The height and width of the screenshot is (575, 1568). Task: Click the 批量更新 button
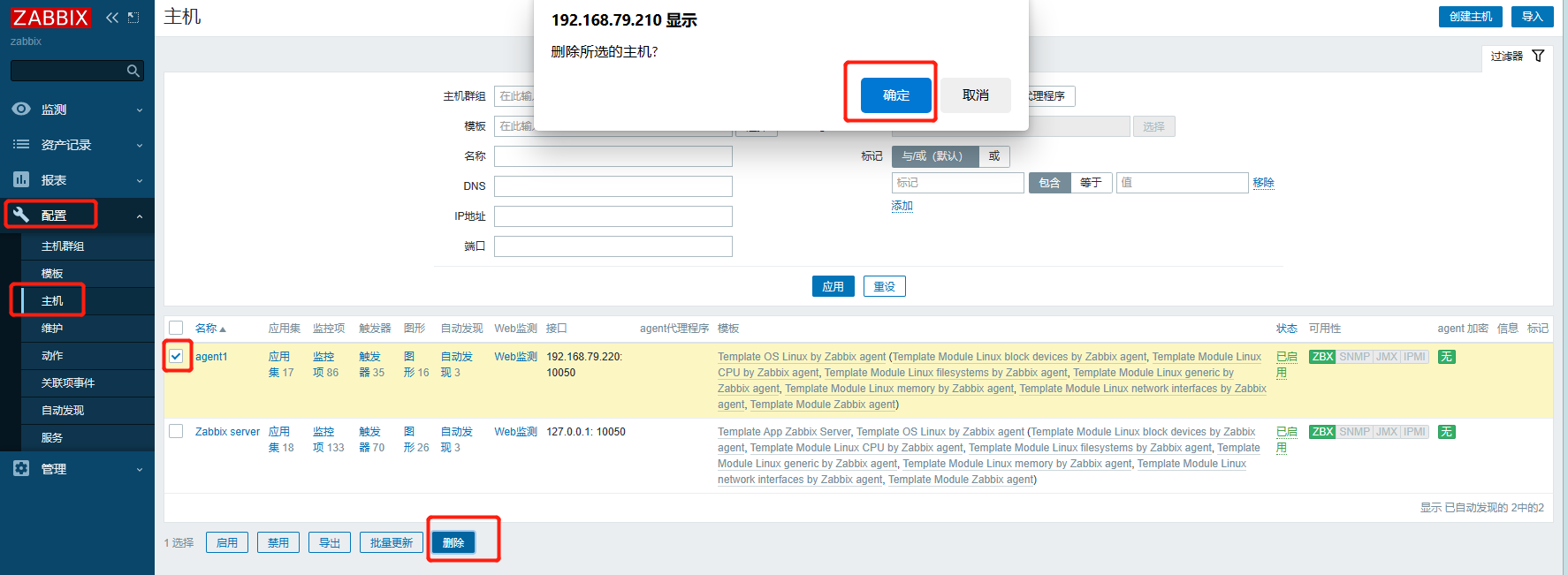(x=392, y=542)
